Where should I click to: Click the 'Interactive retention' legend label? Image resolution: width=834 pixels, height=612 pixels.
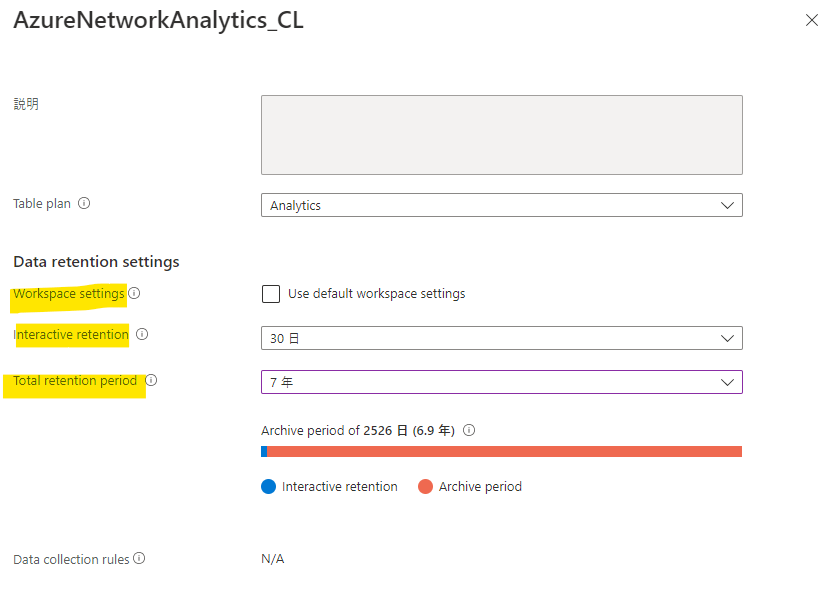340,487
